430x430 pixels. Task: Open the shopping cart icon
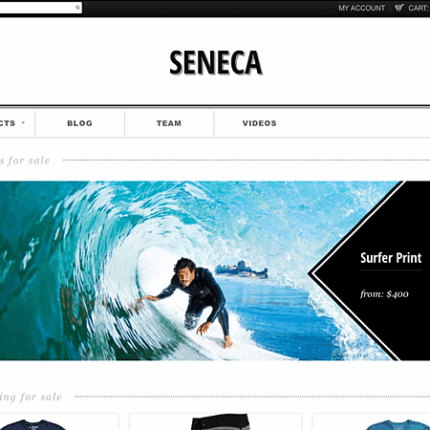399,7
